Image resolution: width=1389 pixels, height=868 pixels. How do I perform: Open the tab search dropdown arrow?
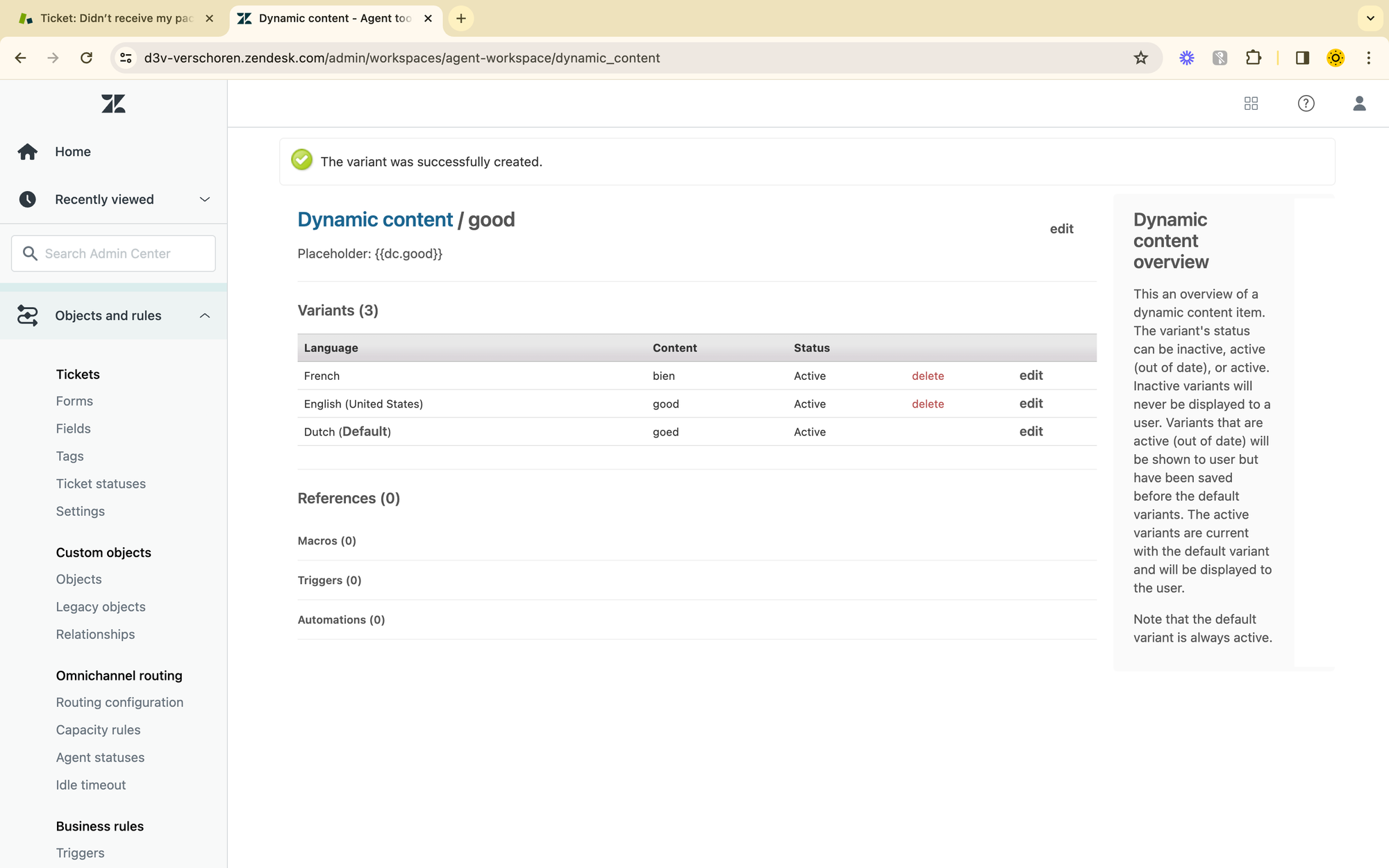click(x=1370, y=18)
